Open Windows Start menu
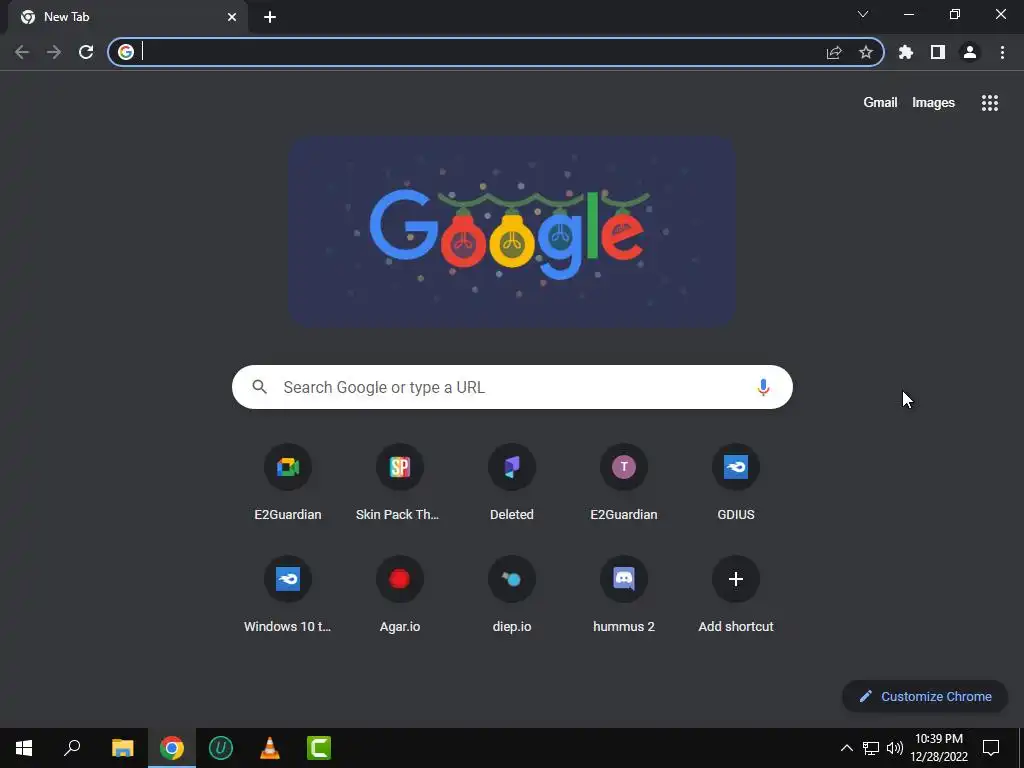 [x=24, y=748]
